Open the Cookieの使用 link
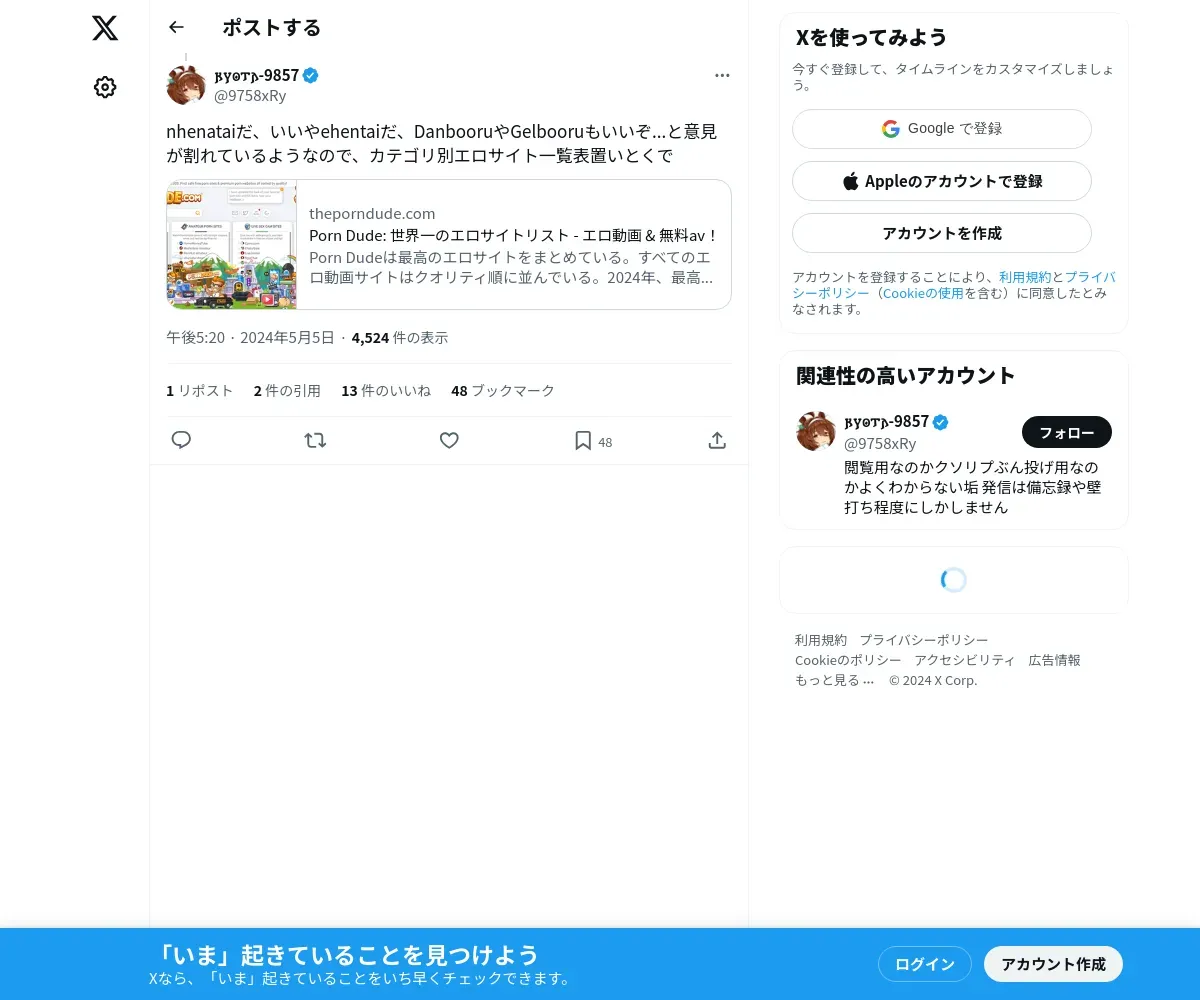The height and width of the screenshot is (1000, 1200). [923, 293]
